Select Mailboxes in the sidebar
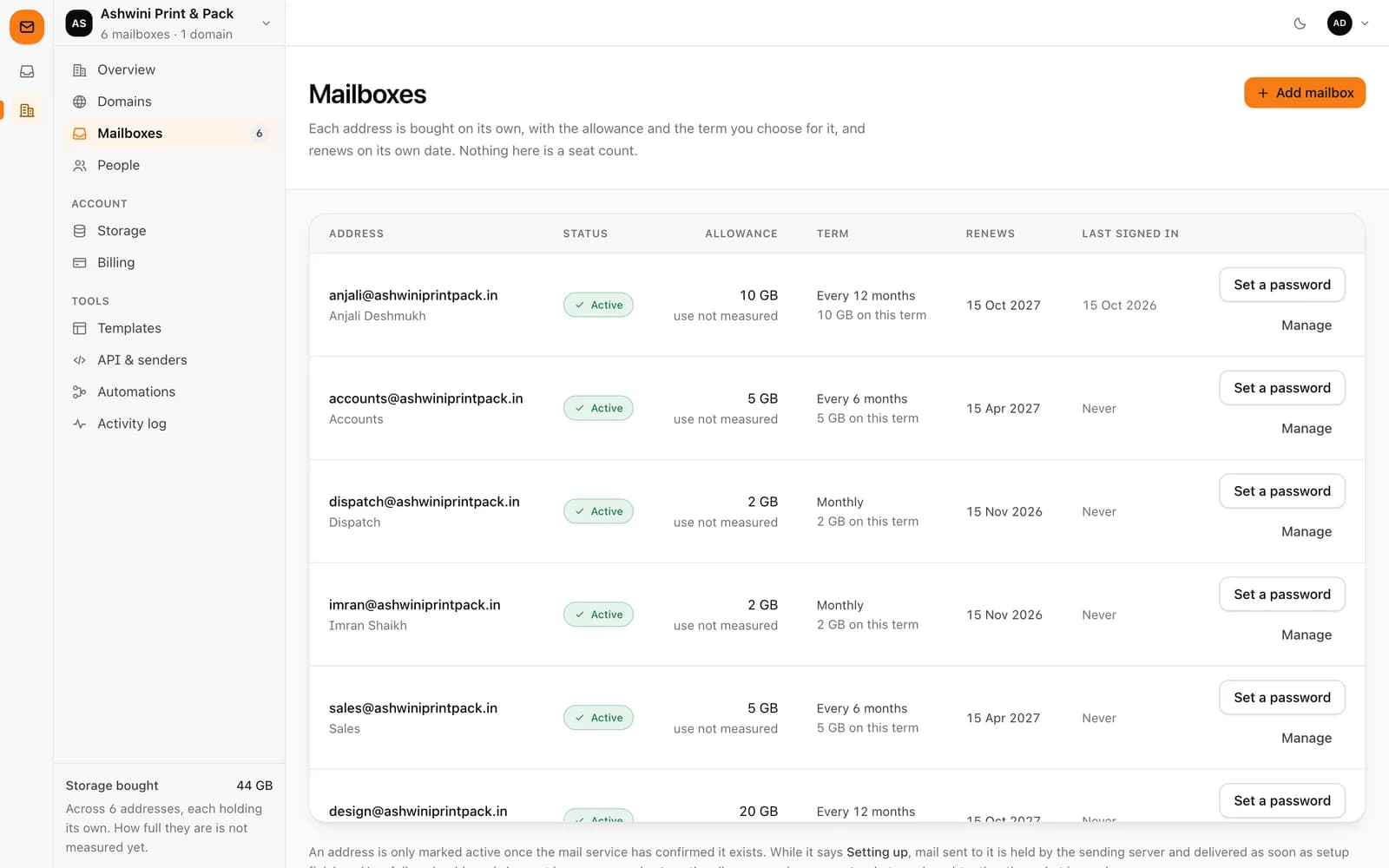Image resolution: width=1389 pixels, height=868 pixels. (169, 133)
